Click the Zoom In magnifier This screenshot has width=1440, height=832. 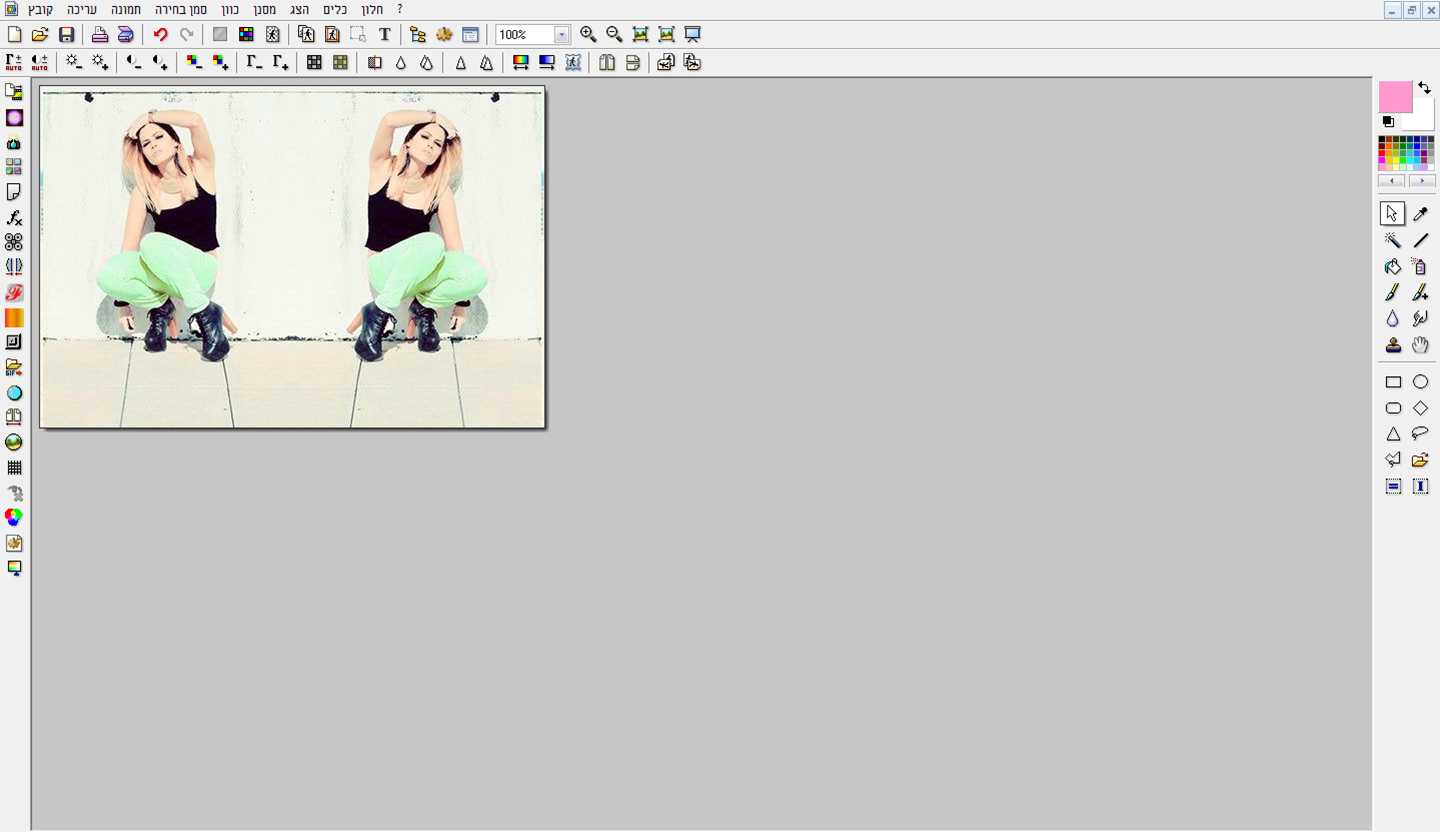click(588, 34)
